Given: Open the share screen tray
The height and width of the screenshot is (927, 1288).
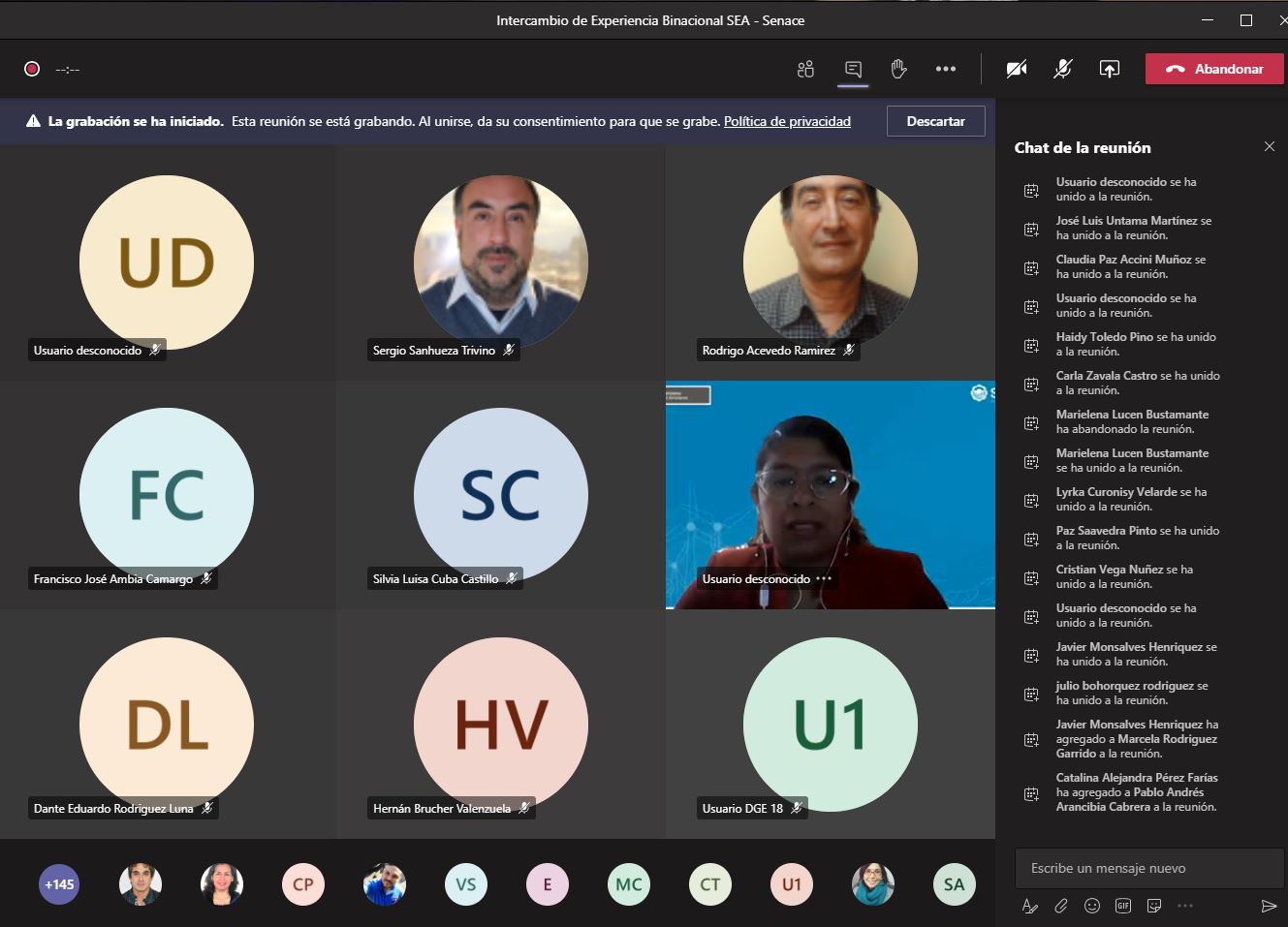Looking at the screenshot, I should 1109,69.
